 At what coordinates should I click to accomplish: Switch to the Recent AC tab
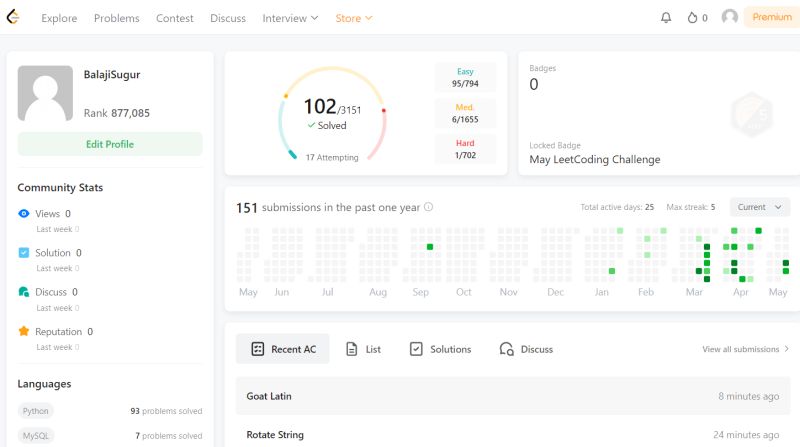[283, 349]
